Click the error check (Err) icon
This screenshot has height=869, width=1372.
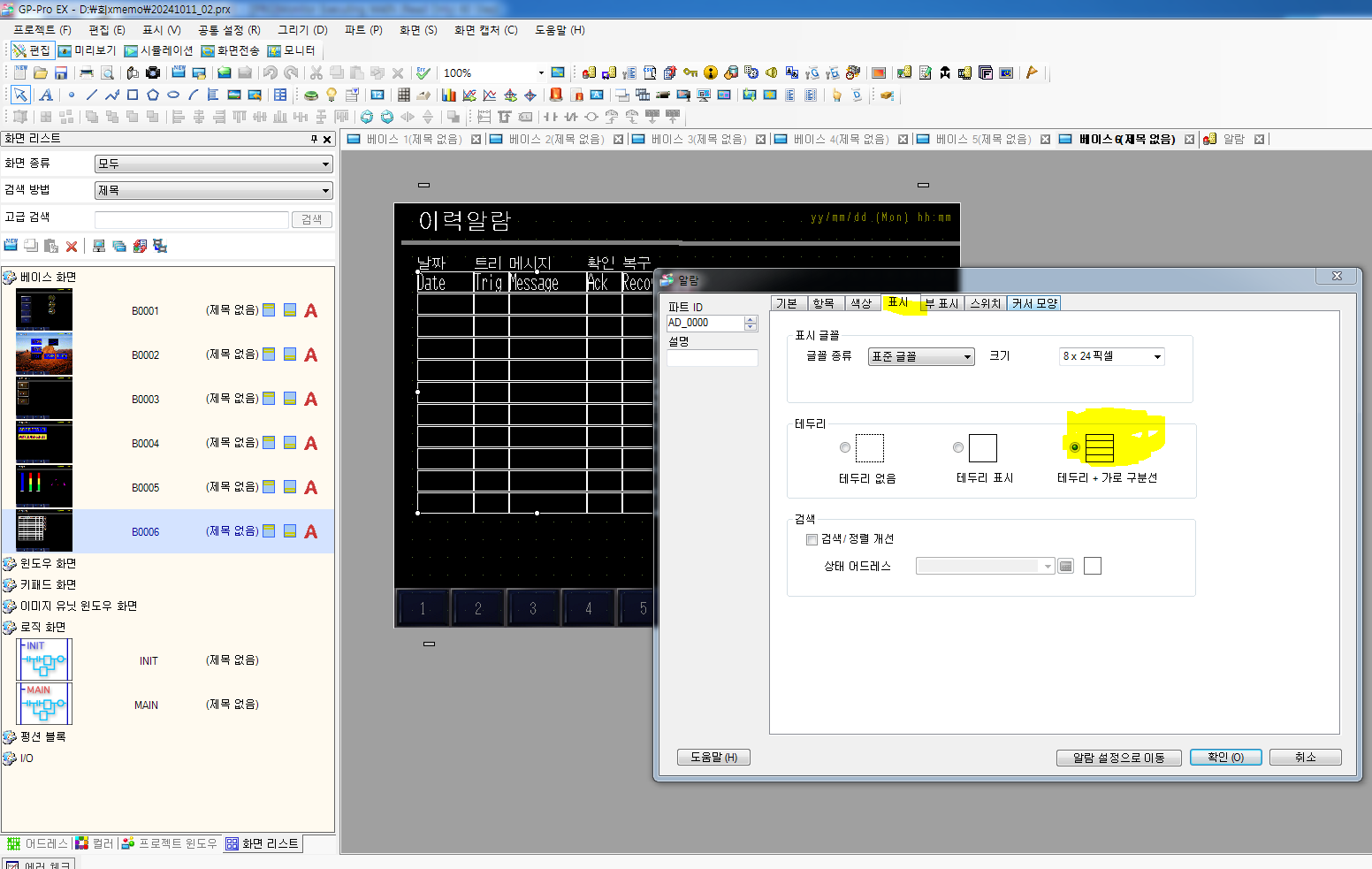pyautogui.click(x=423, y=72)
